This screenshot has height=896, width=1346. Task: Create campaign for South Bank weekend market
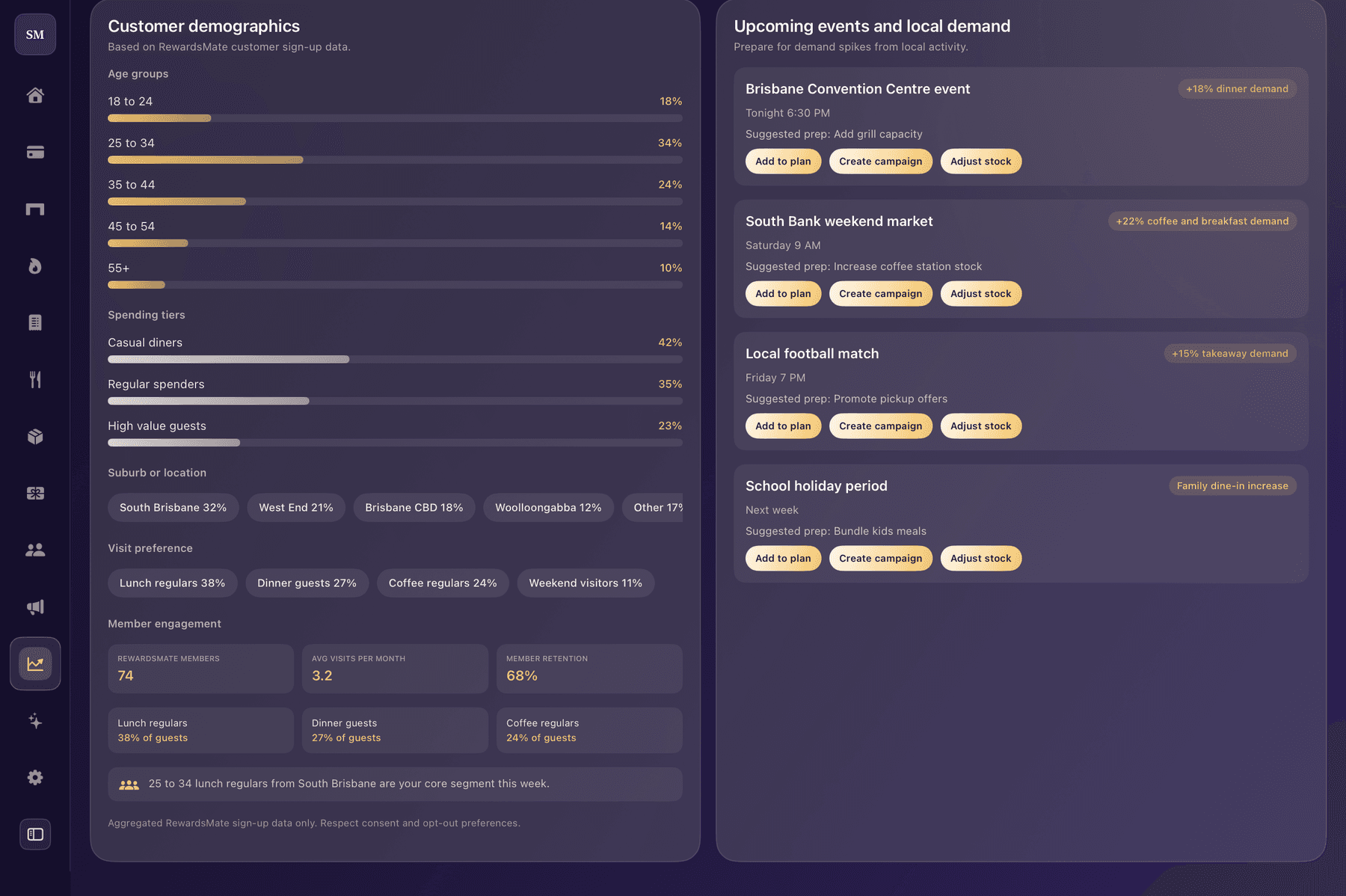[880, 294]
